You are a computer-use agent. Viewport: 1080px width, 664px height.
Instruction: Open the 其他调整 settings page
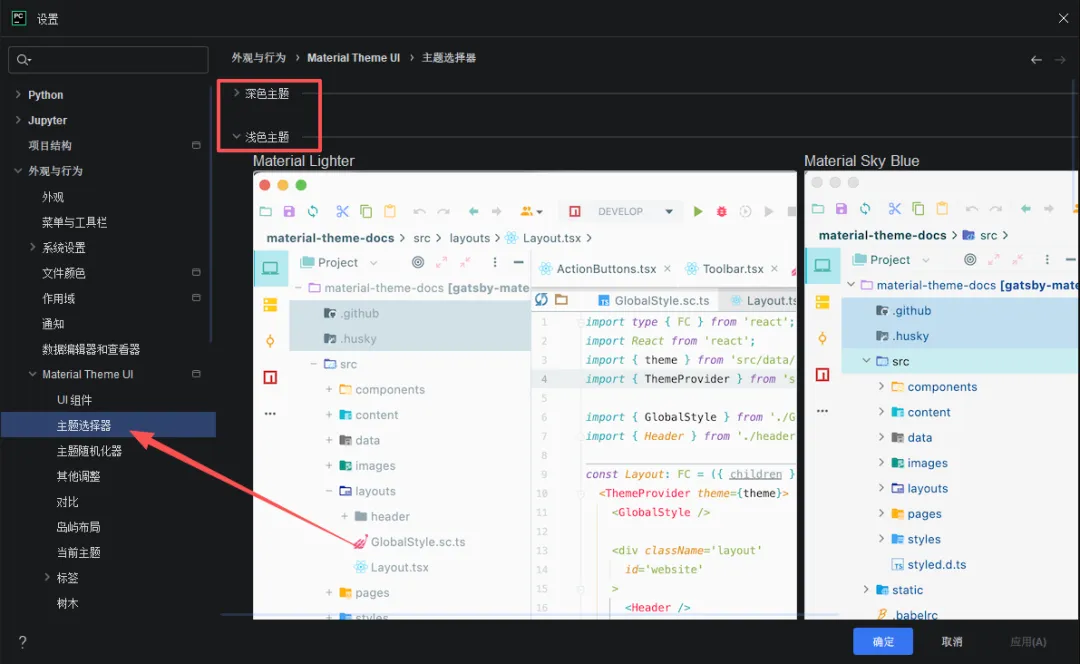coord(79,476)
